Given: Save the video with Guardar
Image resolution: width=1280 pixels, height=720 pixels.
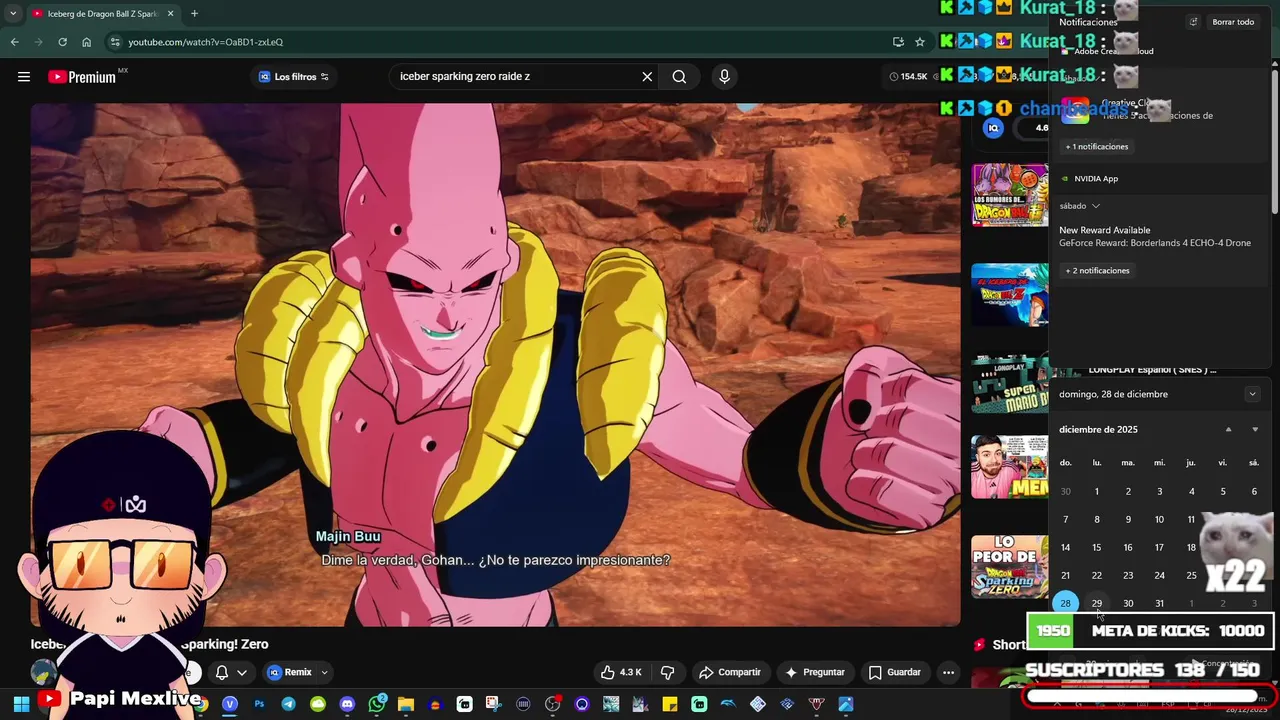Looking at the screenshot, I should click(x=894, y=672).
